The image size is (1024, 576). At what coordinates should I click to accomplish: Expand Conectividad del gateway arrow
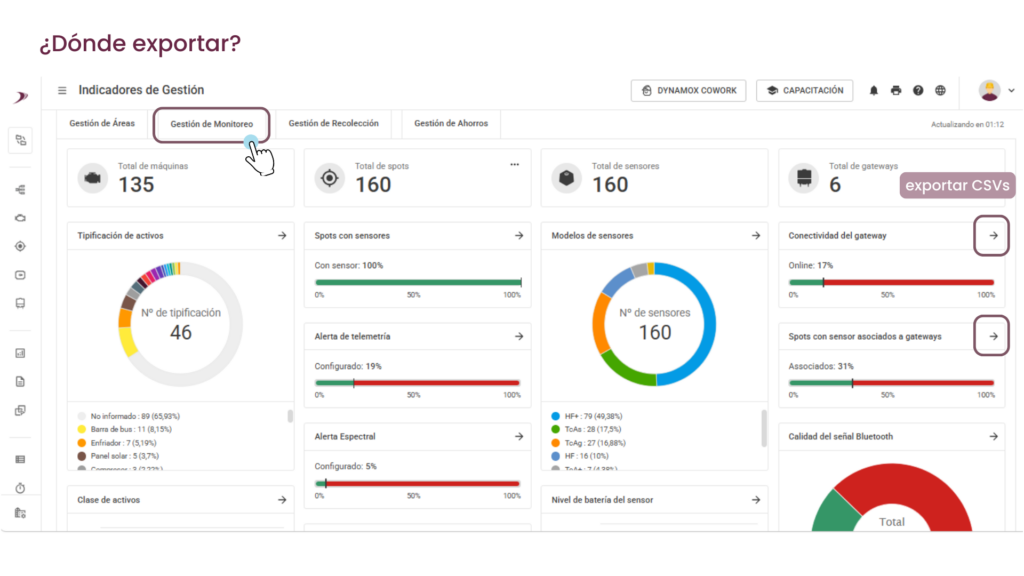tap(993, 236)
